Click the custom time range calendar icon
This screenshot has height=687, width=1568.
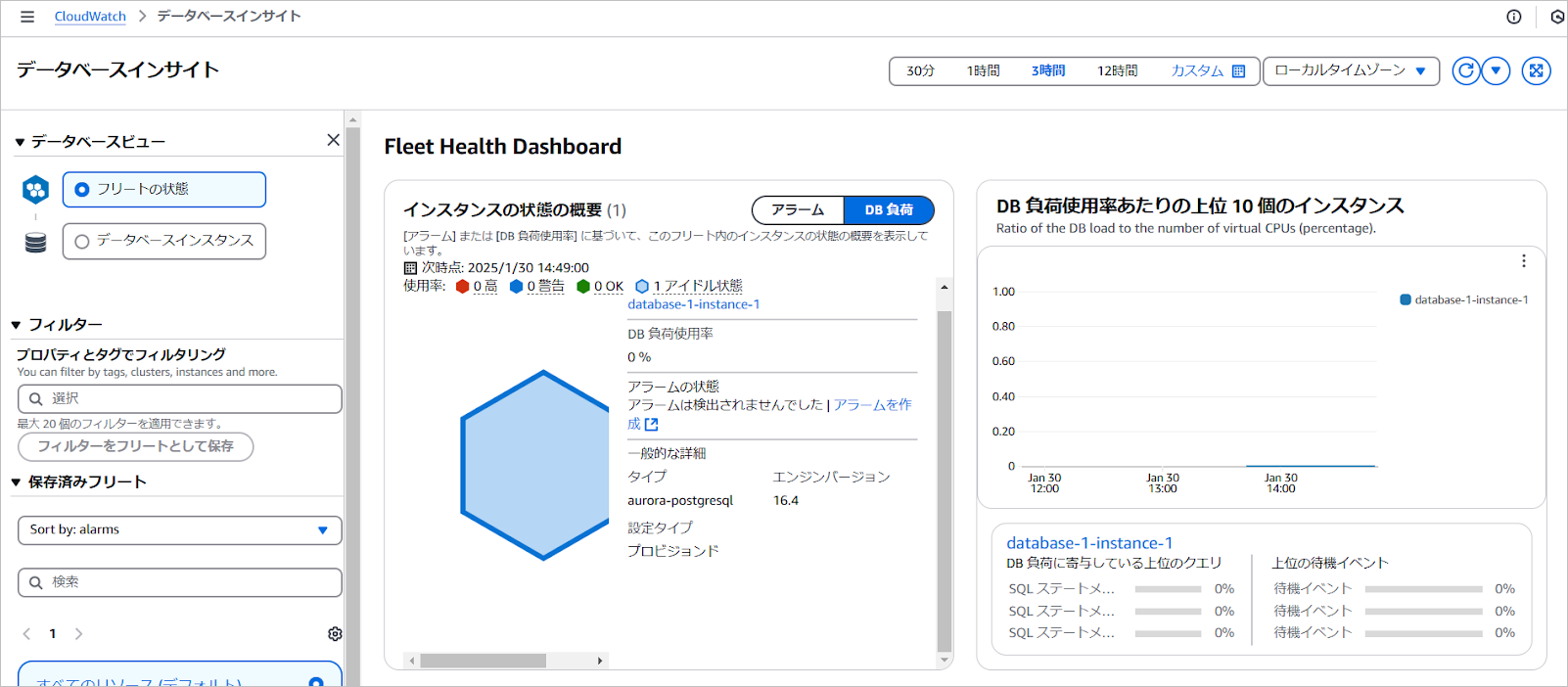tap(1238, 71)
